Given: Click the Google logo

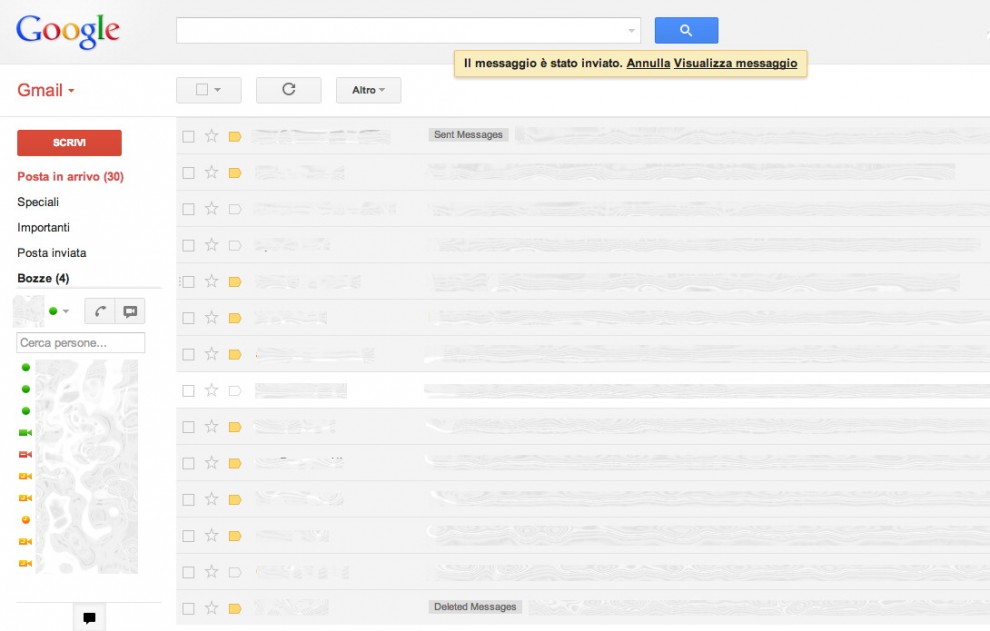Looking at the screenshot, I should pyautogui.click(x=68, y=30).
